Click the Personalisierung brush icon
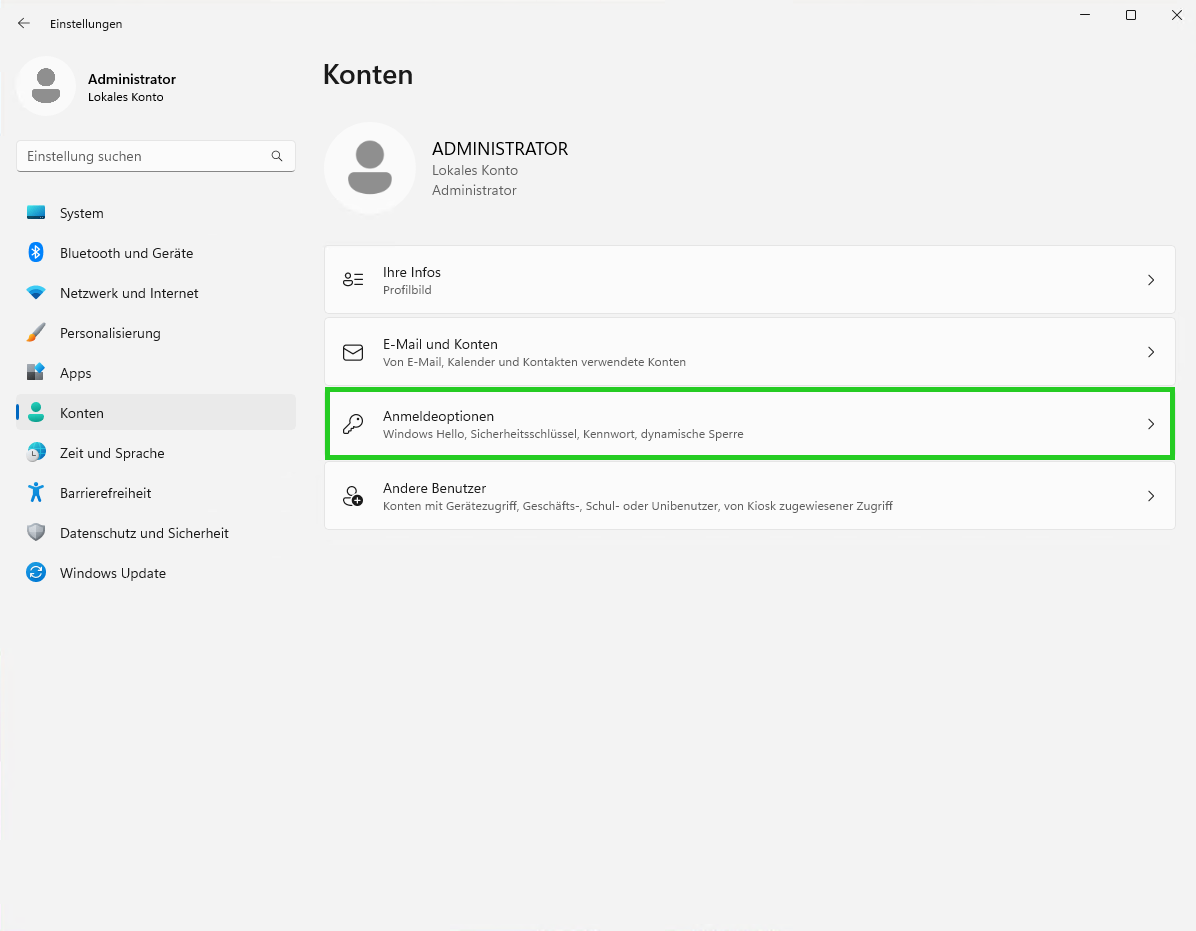The image size is (1196, 931). 36,333
